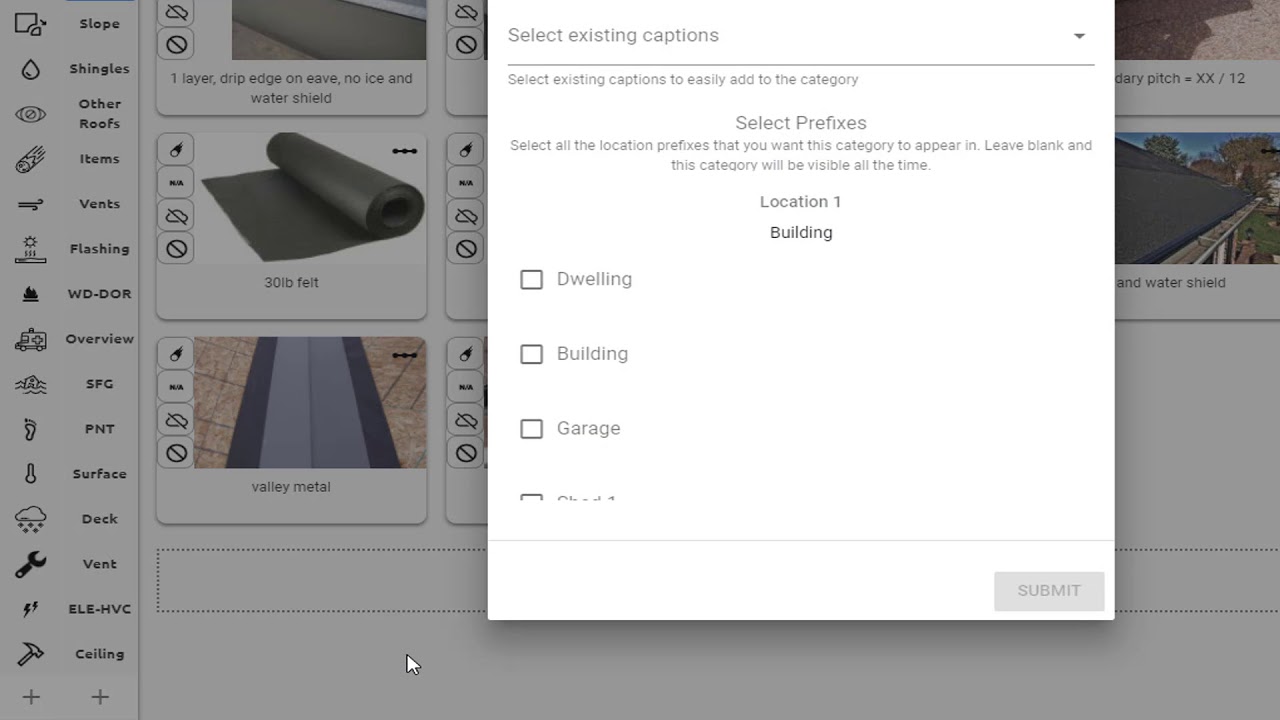
Task: Click the left plus icon at sidebar bottom
Action: pos(31,697)
